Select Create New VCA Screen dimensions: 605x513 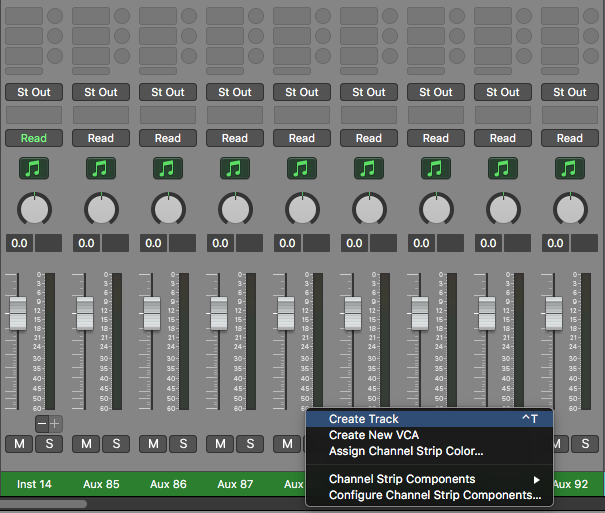coord(429,435)
